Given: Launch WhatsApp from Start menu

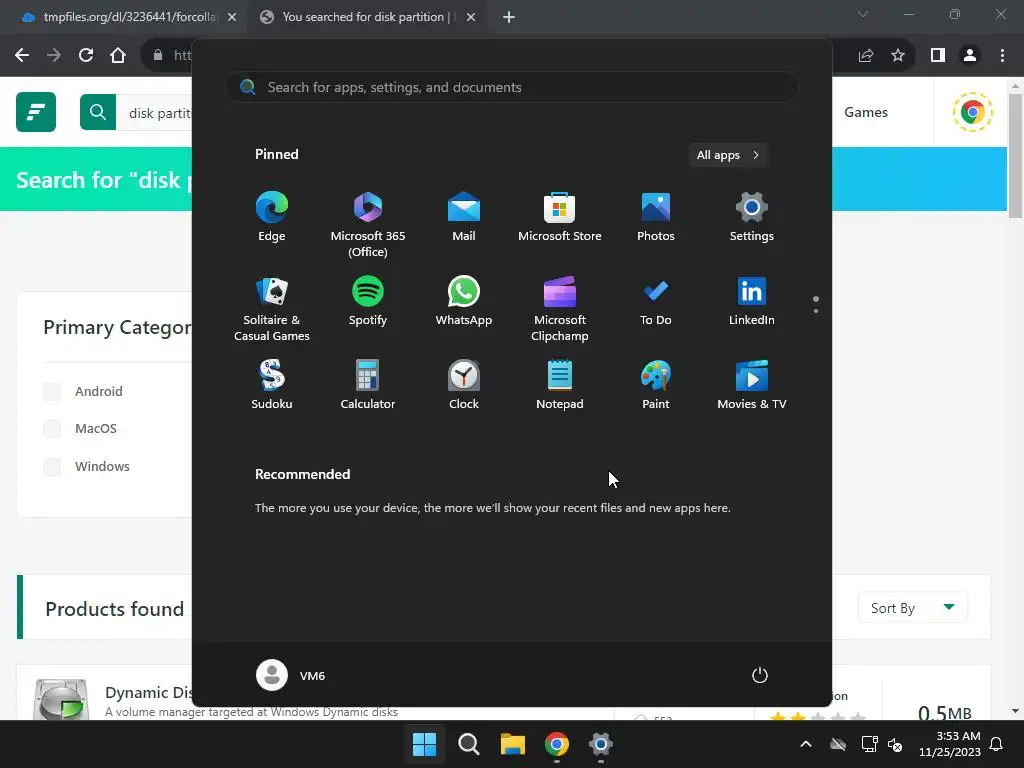Looking at the screenshot, I should click(464, 301).
